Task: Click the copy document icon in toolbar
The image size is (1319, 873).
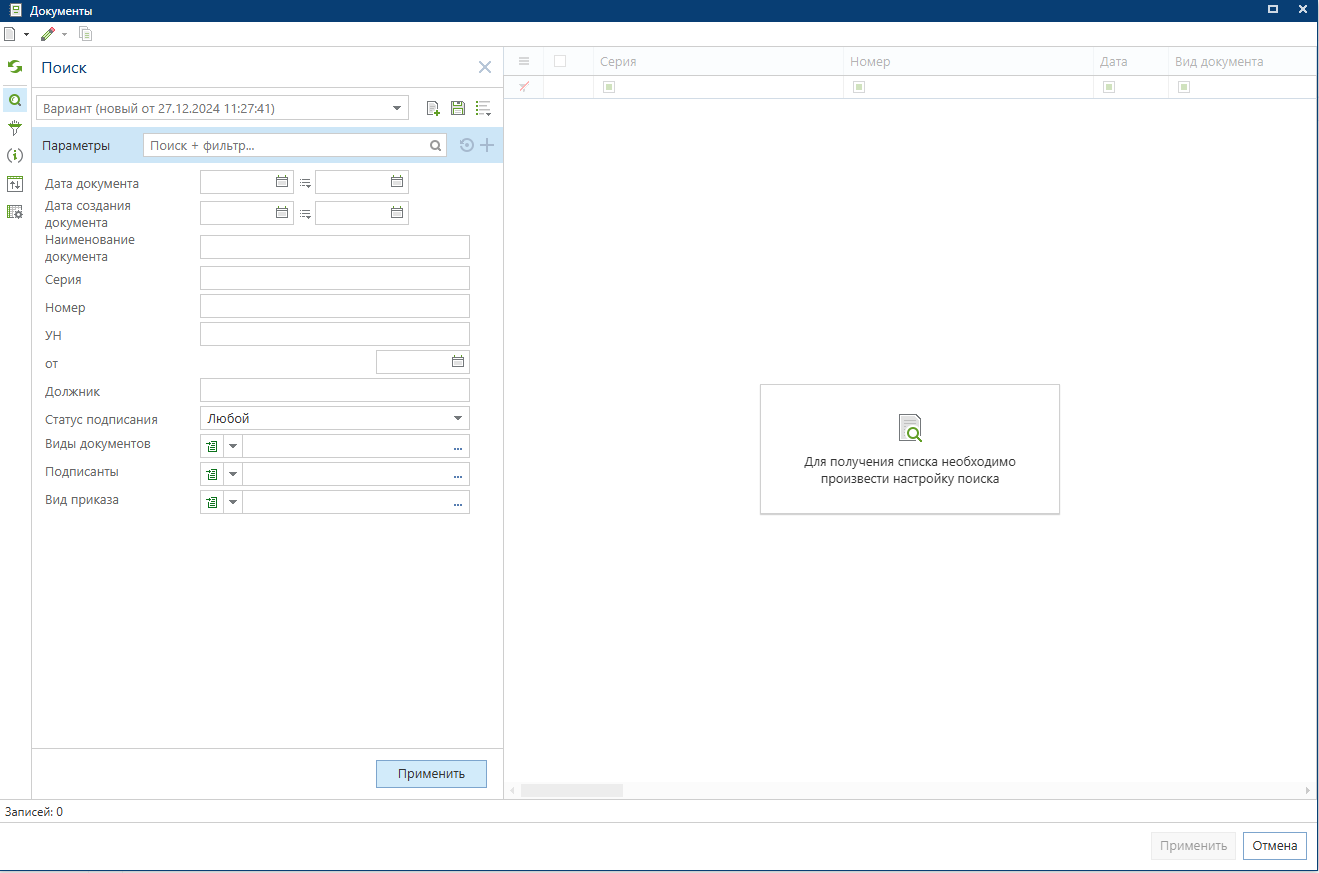Action: point(86,34)
